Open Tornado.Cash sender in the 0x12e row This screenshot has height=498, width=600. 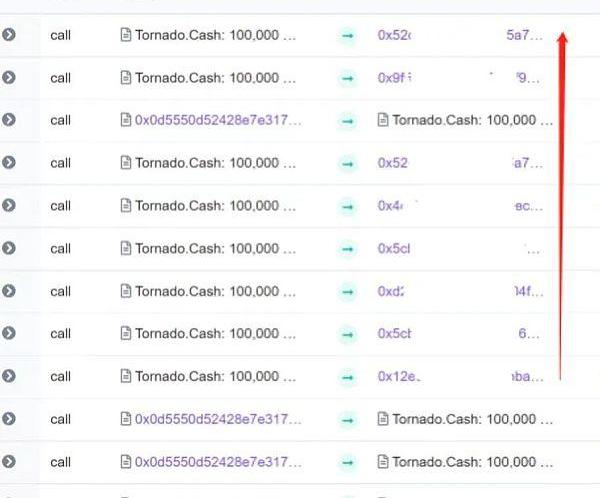215,376
